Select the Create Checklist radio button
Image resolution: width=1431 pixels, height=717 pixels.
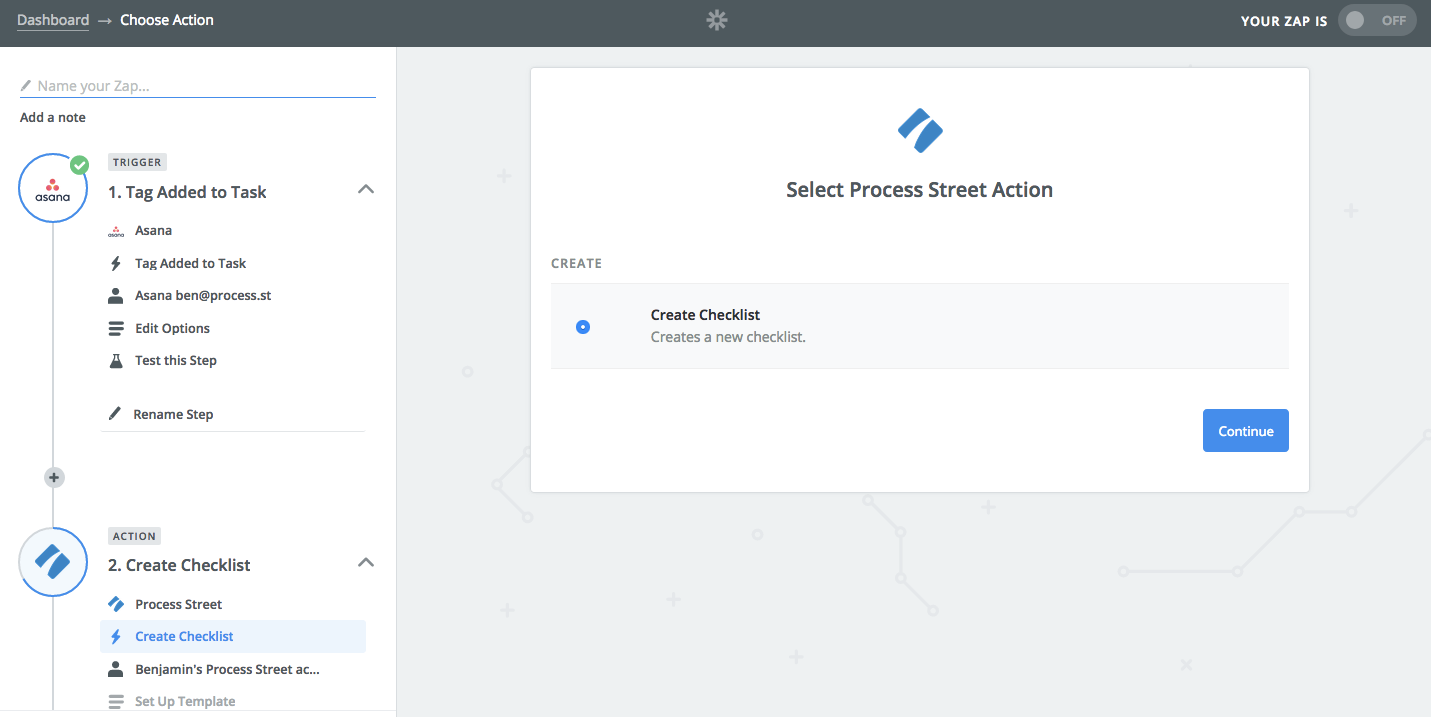coord(583,327)
